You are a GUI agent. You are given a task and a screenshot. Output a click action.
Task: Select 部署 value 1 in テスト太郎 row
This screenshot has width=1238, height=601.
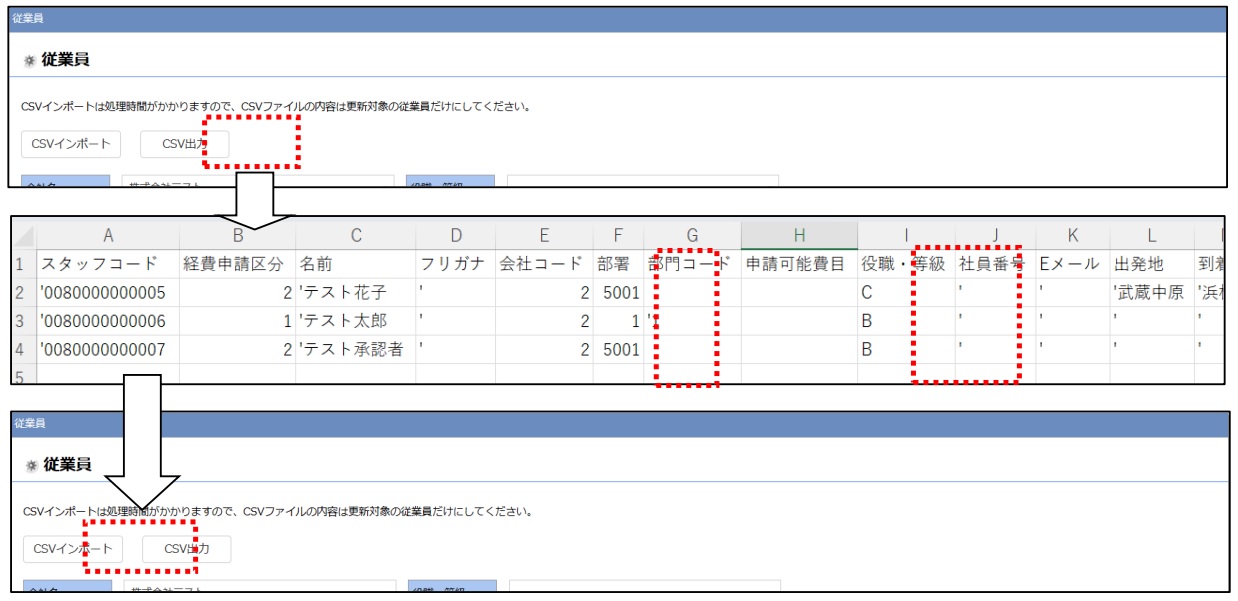(618, 321)
